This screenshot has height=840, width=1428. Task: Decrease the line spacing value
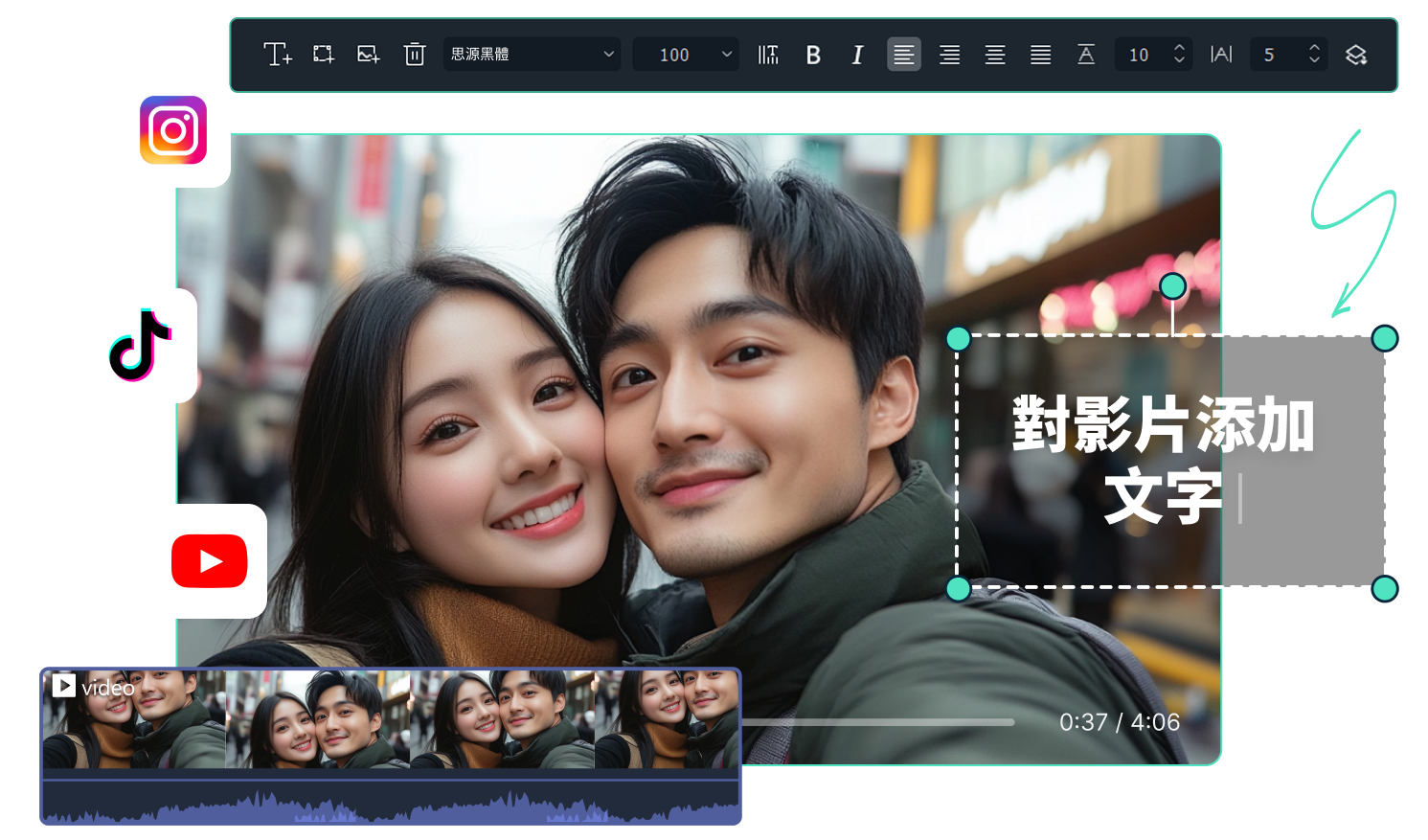(1180, 61)
